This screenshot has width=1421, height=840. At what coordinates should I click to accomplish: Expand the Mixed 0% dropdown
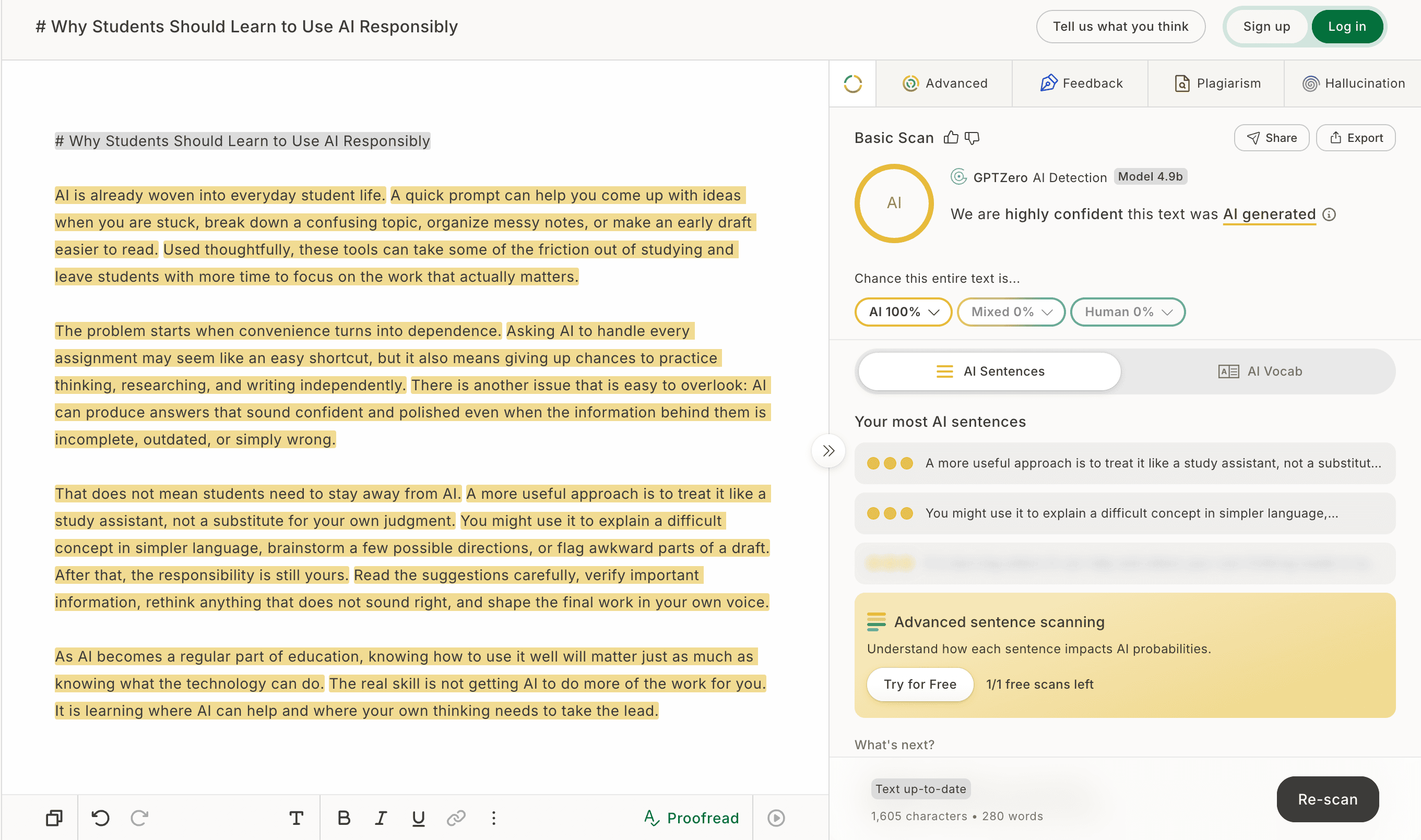tap(1011, 312)
